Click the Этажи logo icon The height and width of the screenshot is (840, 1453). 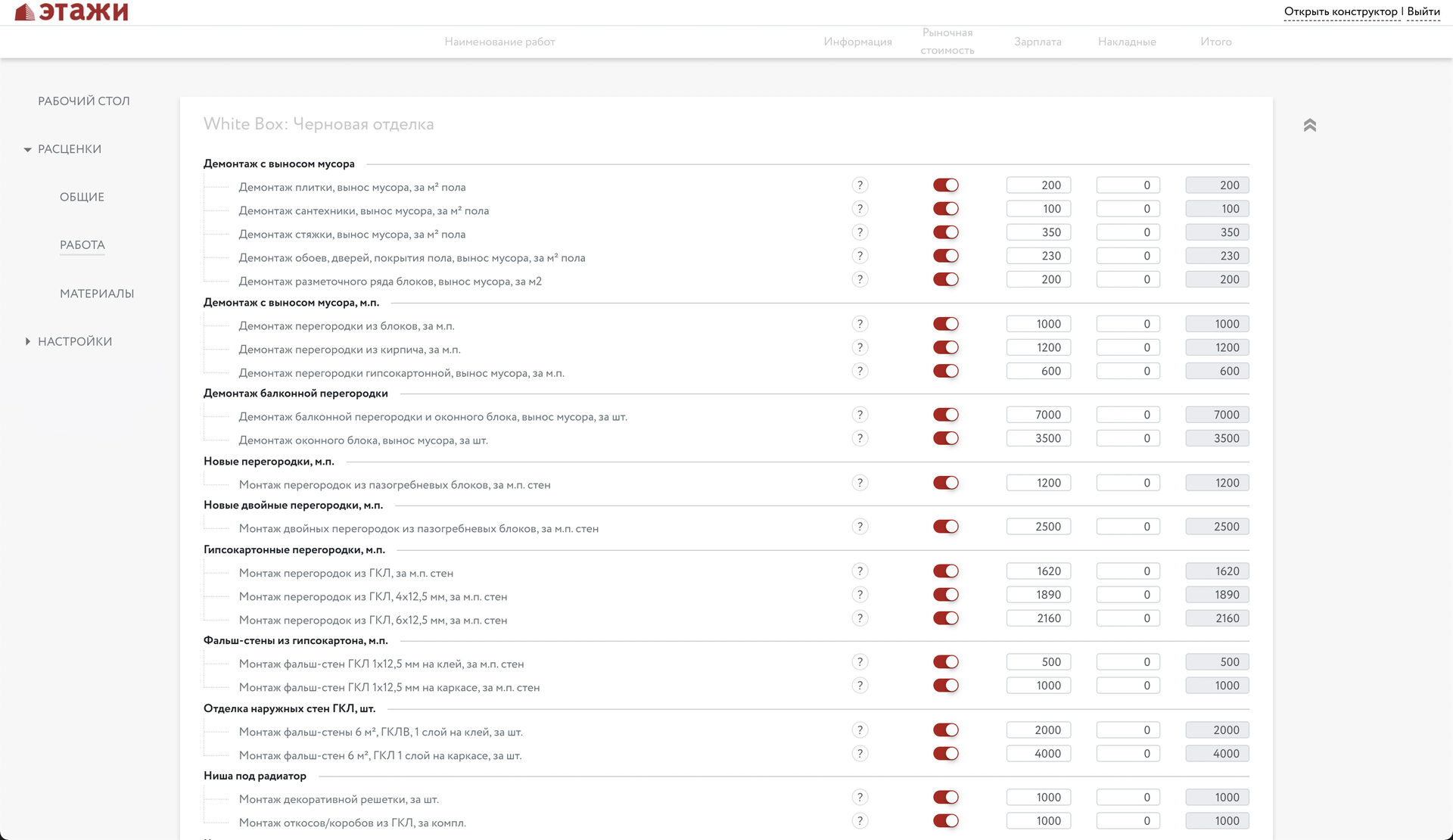click(25, 11)
